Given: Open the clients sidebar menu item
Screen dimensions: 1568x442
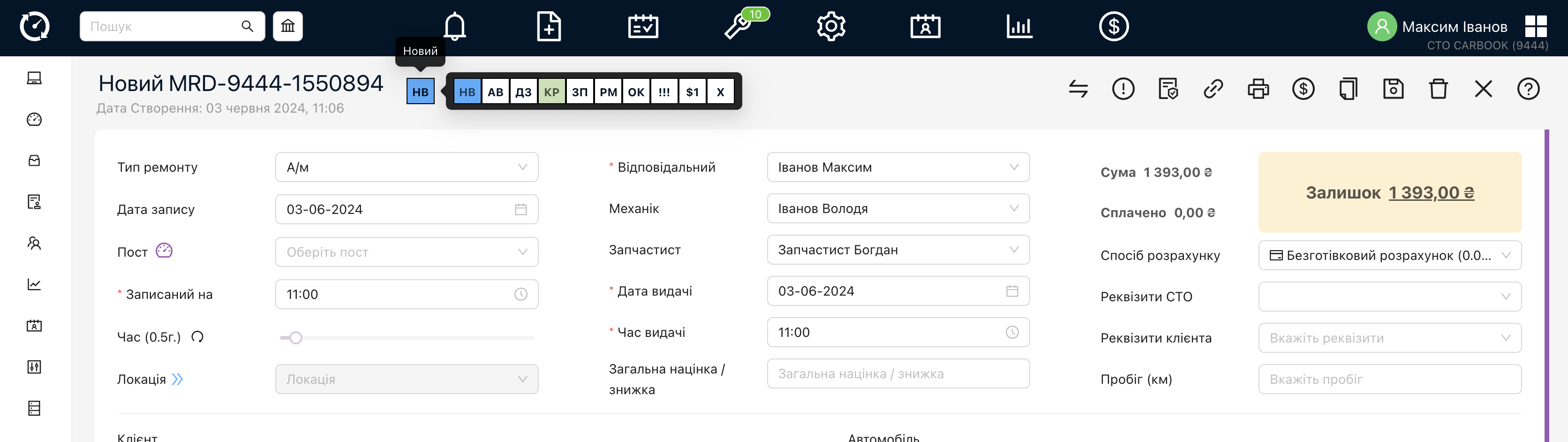Looking at the screenshot, I should (x=34, y=244).
